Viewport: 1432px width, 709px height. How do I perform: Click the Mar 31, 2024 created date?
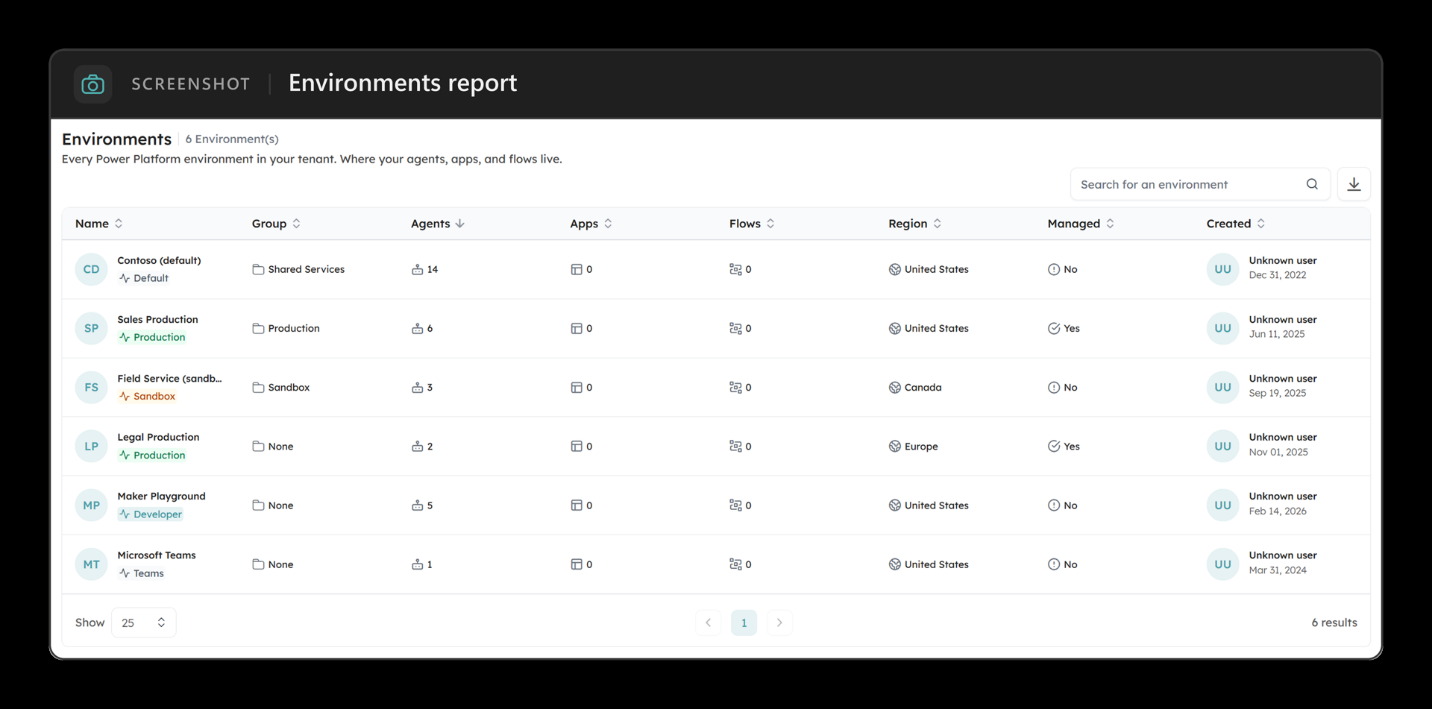tap(1278, 570)
